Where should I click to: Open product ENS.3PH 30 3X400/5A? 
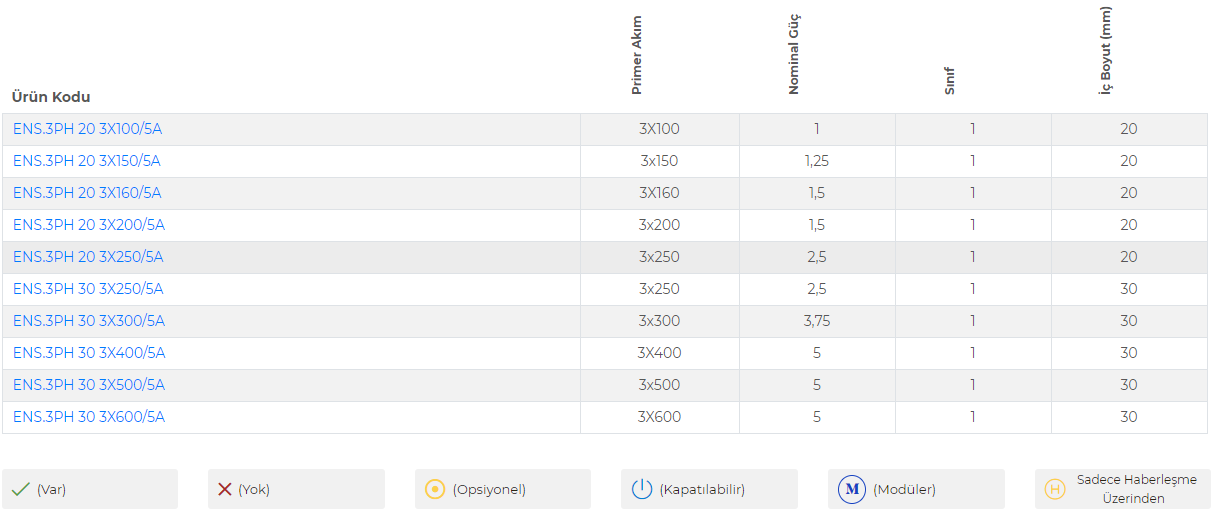89,353
